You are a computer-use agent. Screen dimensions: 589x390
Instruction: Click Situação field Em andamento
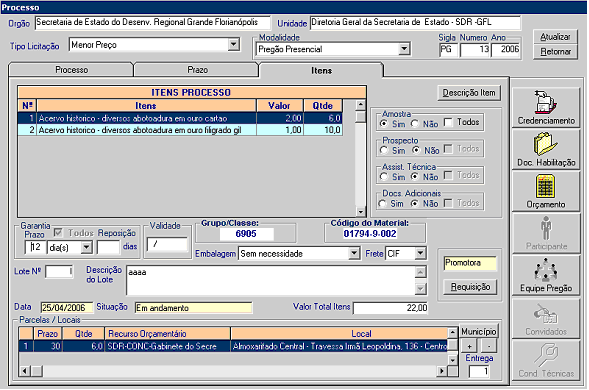[193, 308]
